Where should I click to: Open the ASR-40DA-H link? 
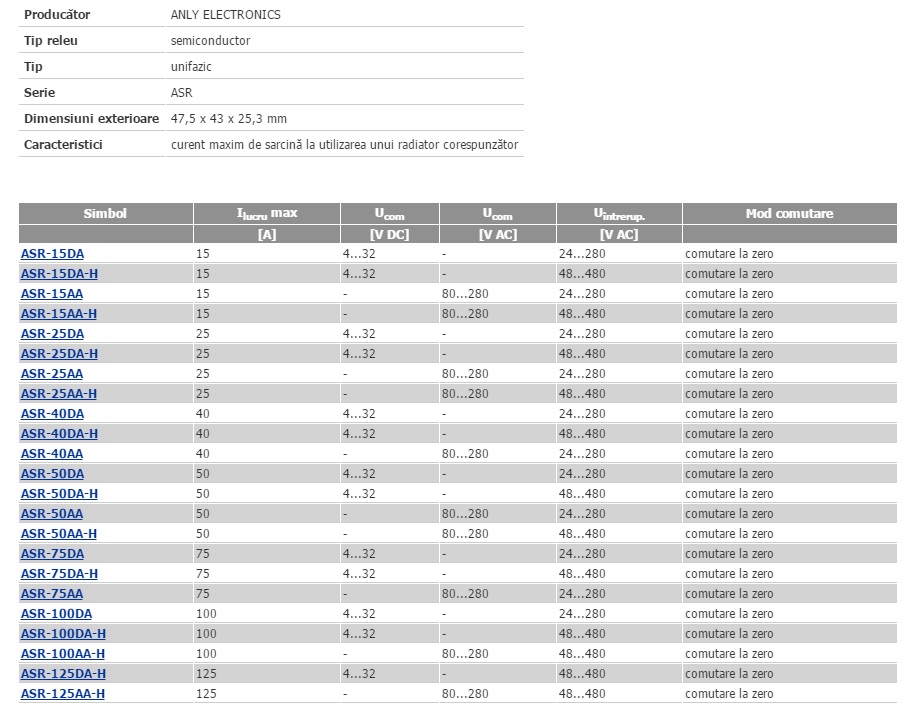click(59, 434)
